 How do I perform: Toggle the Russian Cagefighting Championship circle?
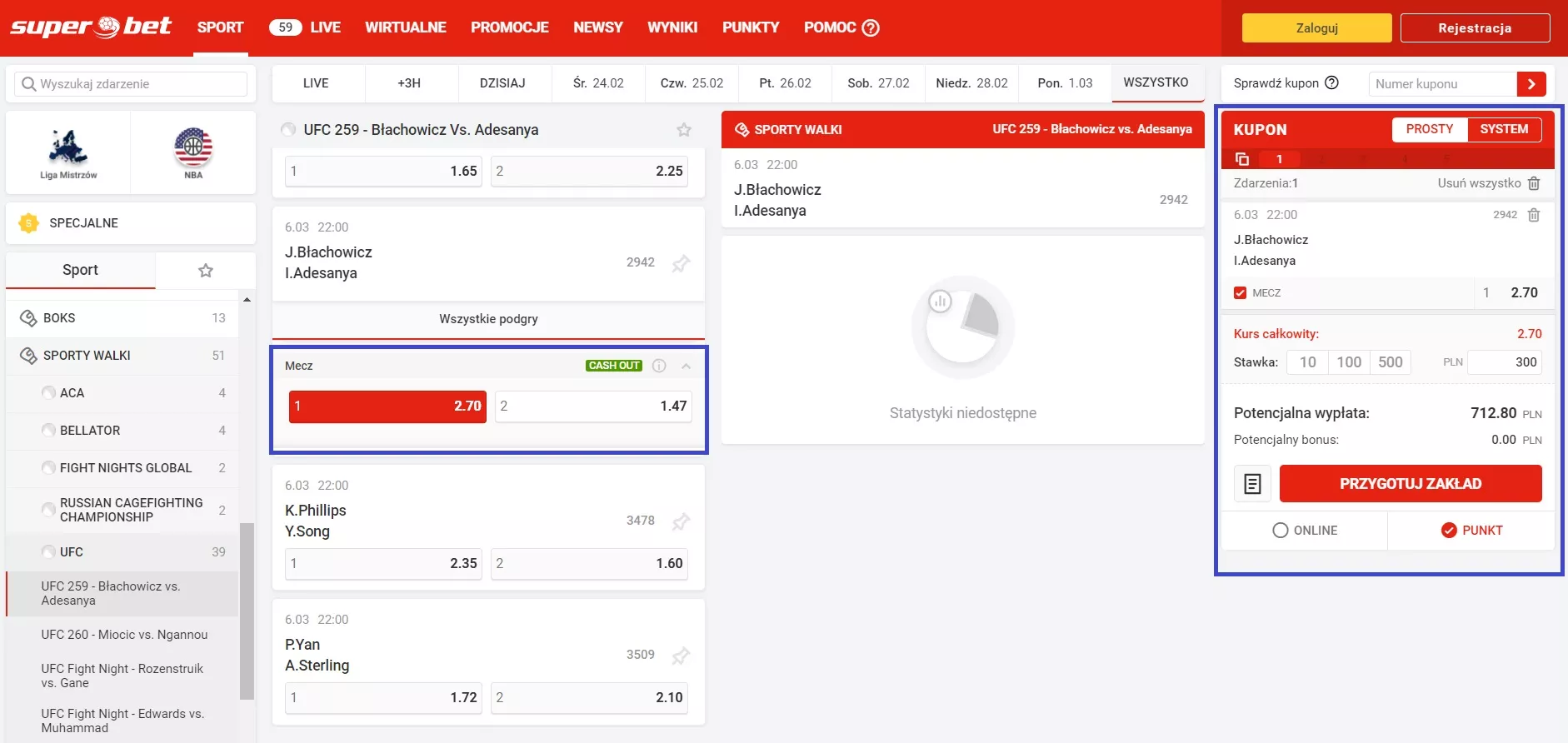click(49, 510)
